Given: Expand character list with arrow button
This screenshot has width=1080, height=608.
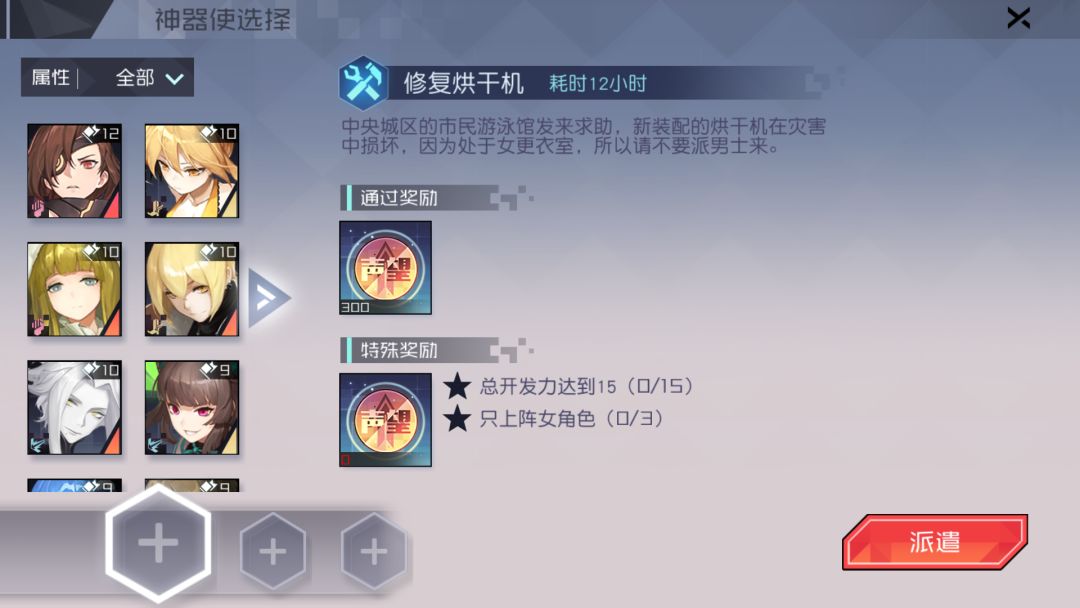Looking at the screenshot, I should tap(269, 298).
